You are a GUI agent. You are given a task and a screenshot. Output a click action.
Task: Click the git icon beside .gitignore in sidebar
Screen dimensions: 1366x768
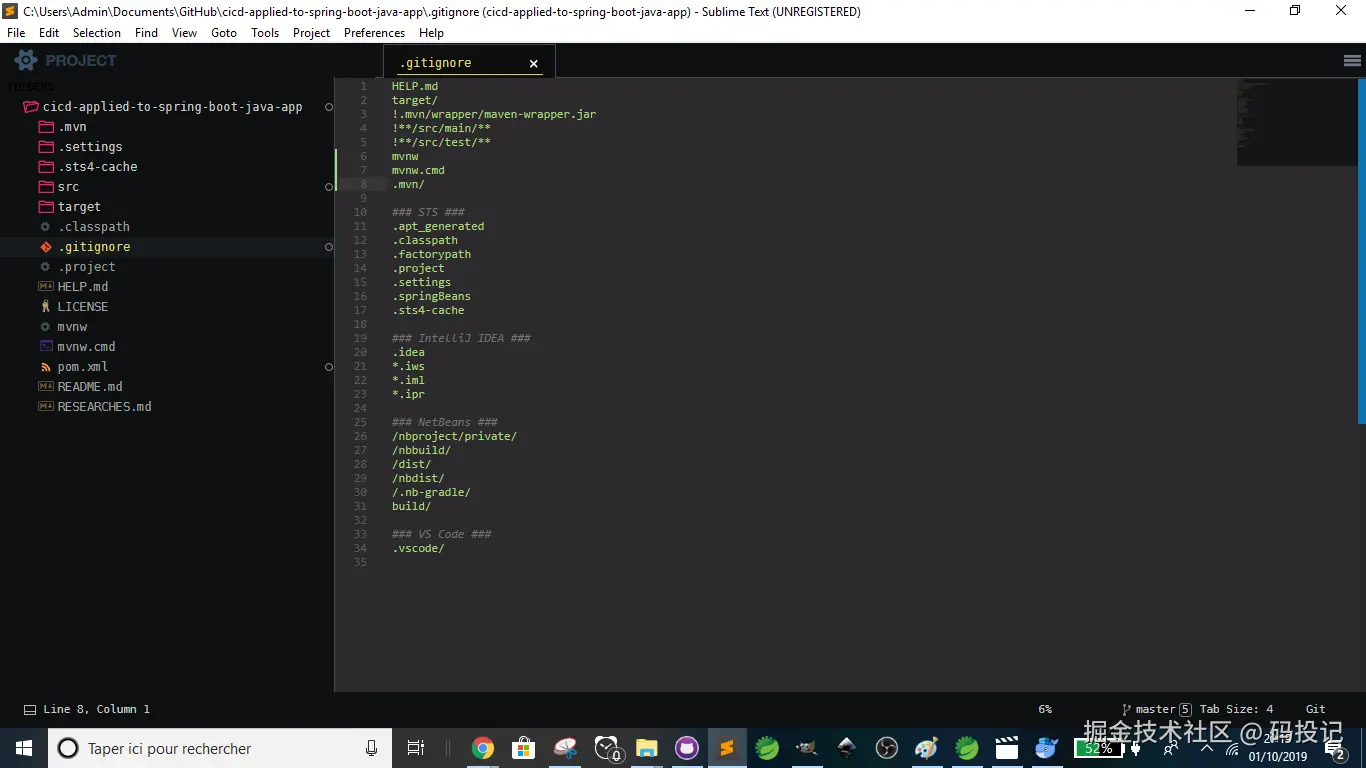tap(45, 247)
